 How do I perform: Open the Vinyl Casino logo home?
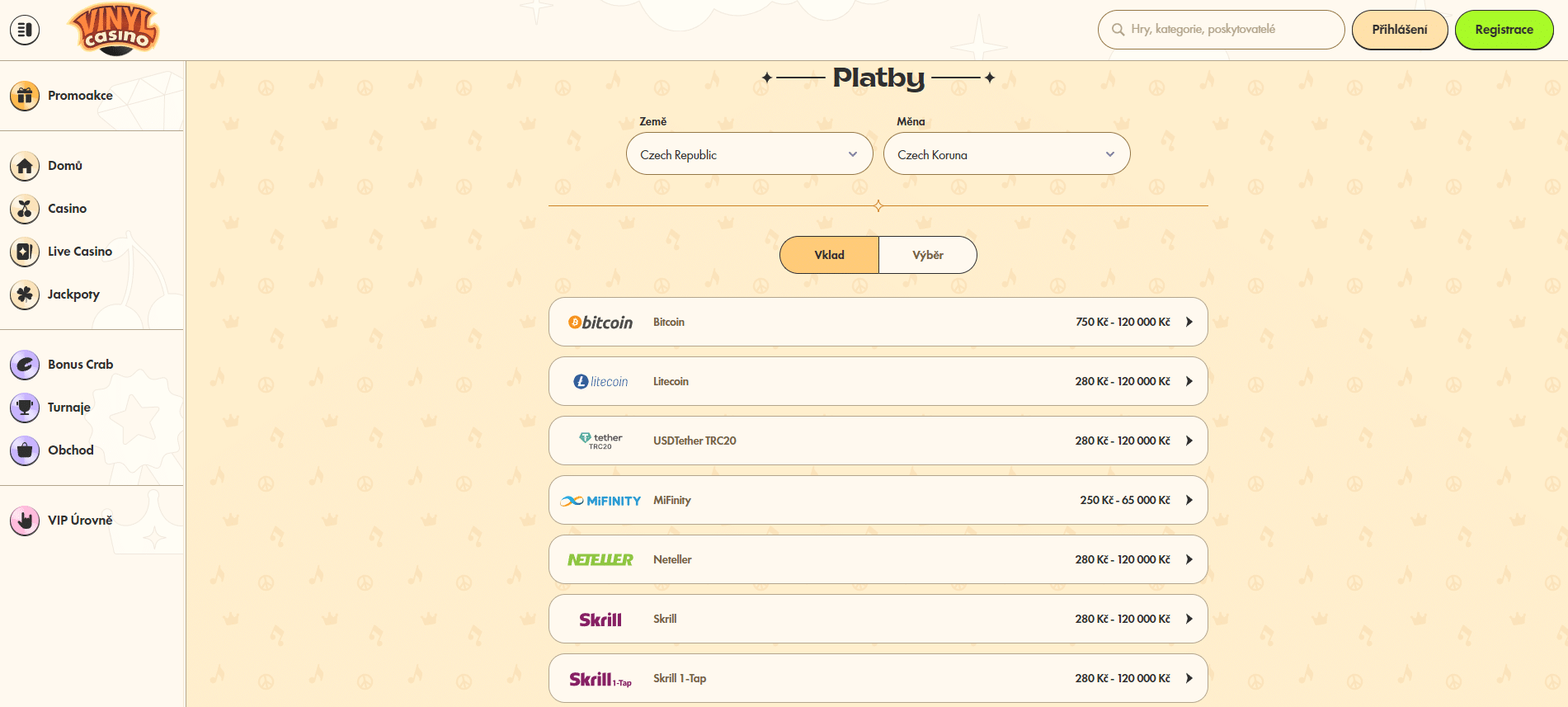click(115, 30)
